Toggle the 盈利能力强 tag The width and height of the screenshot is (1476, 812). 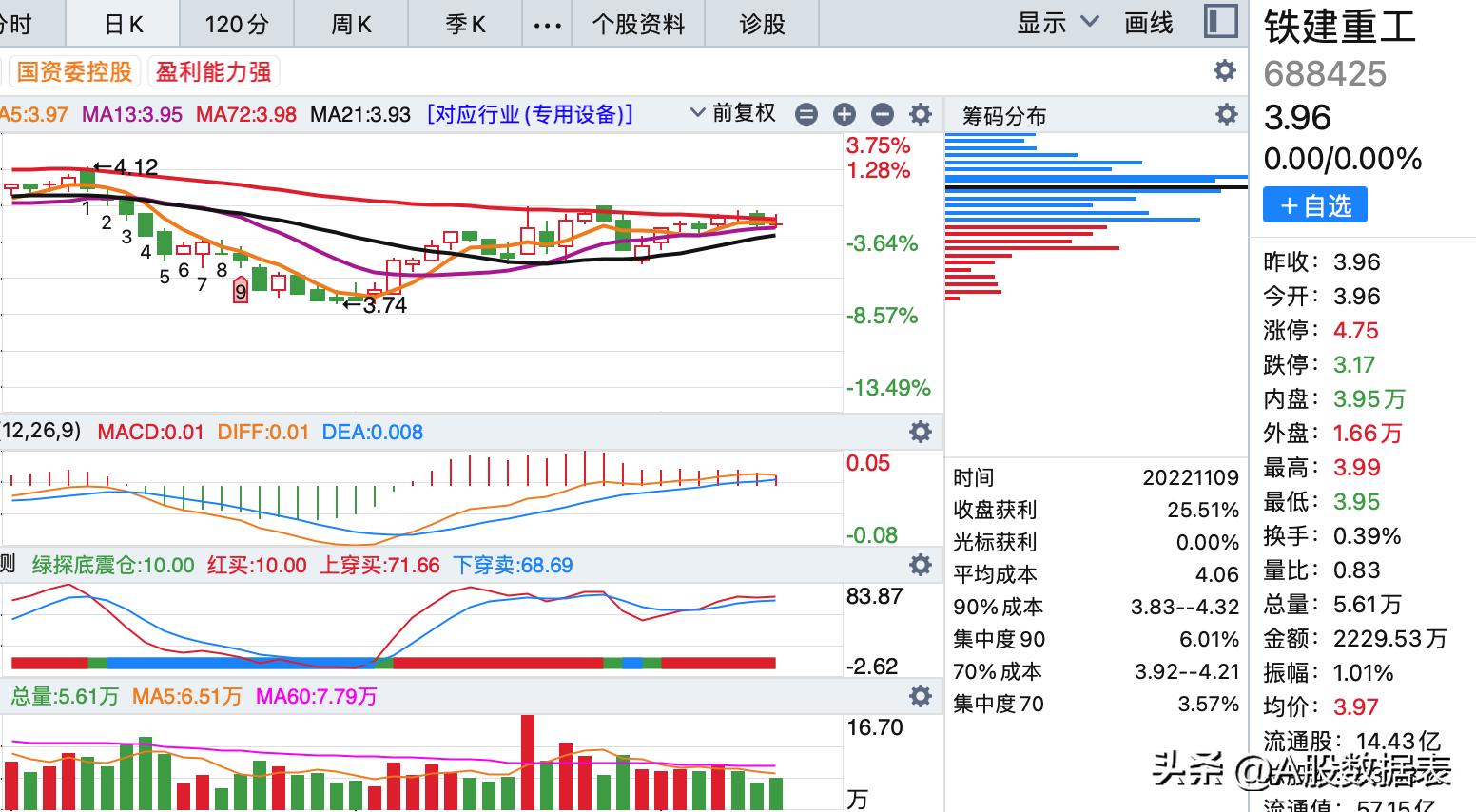213,71
